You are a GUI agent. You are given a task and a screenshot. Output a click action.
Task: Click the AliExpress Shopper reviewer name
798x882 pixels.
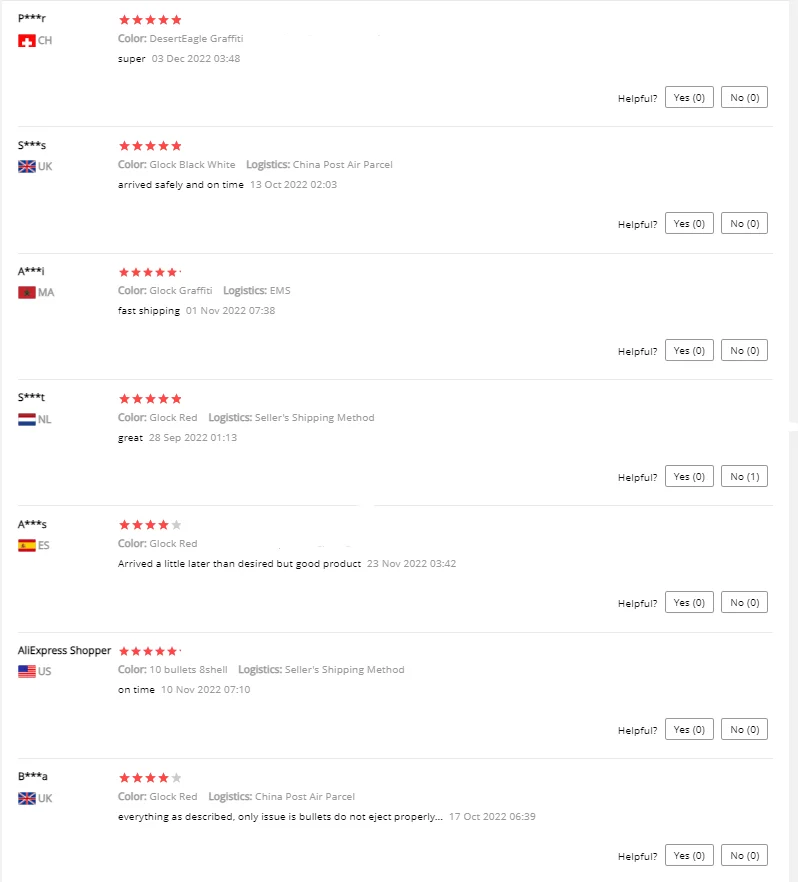64,650
